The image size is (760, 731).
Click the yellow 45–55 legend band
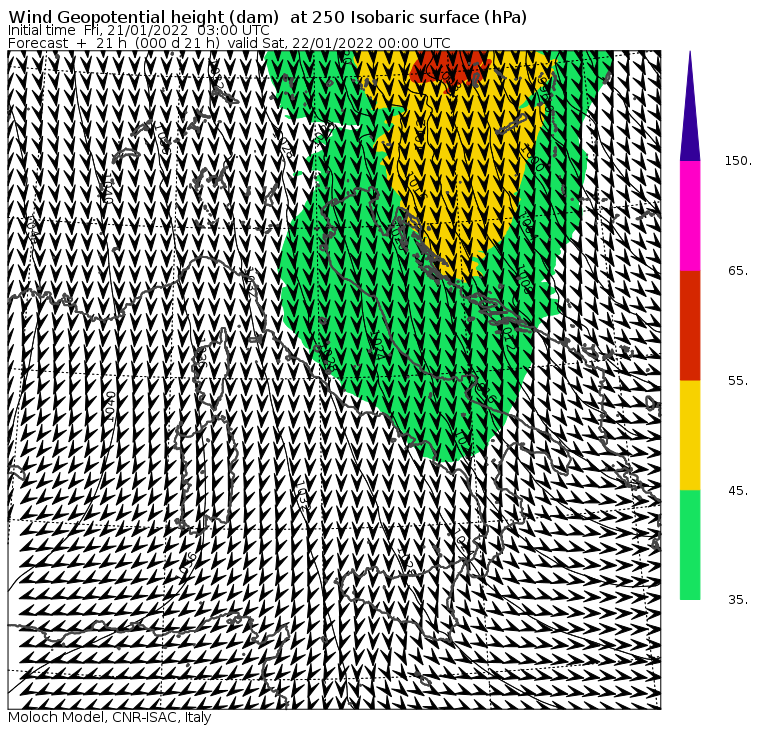click(690, 435)
